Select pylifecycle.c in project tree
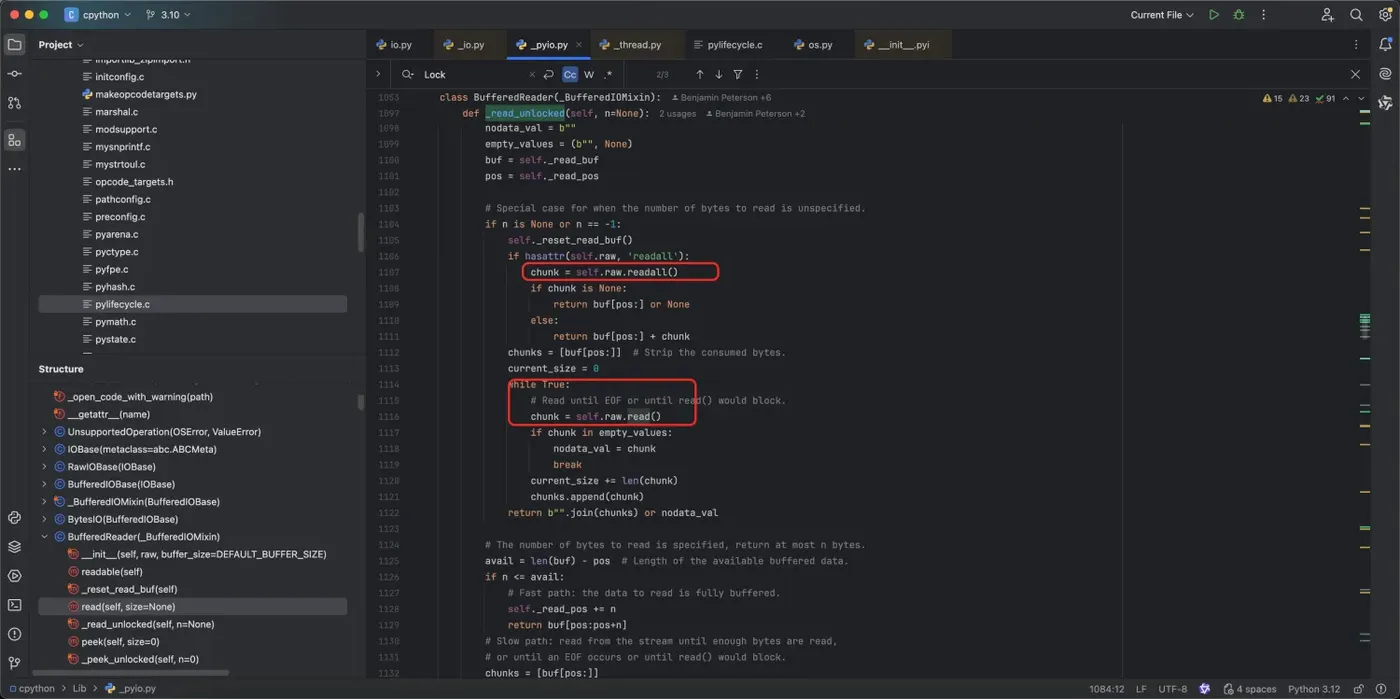1400x699 pixels. point(192,304)
